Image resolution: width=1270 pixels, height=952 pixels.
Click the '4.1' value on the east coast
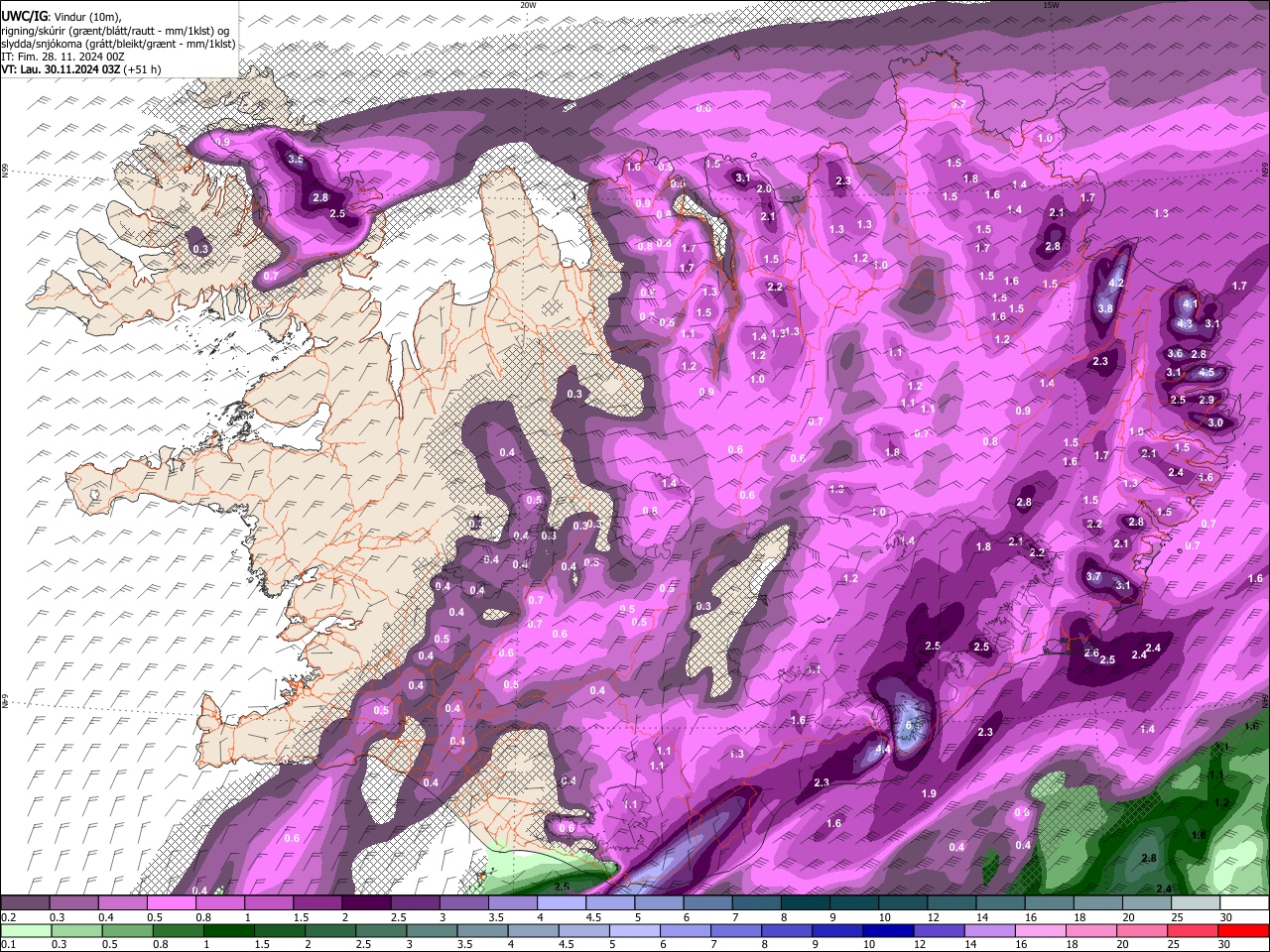tap(1192, 304)
